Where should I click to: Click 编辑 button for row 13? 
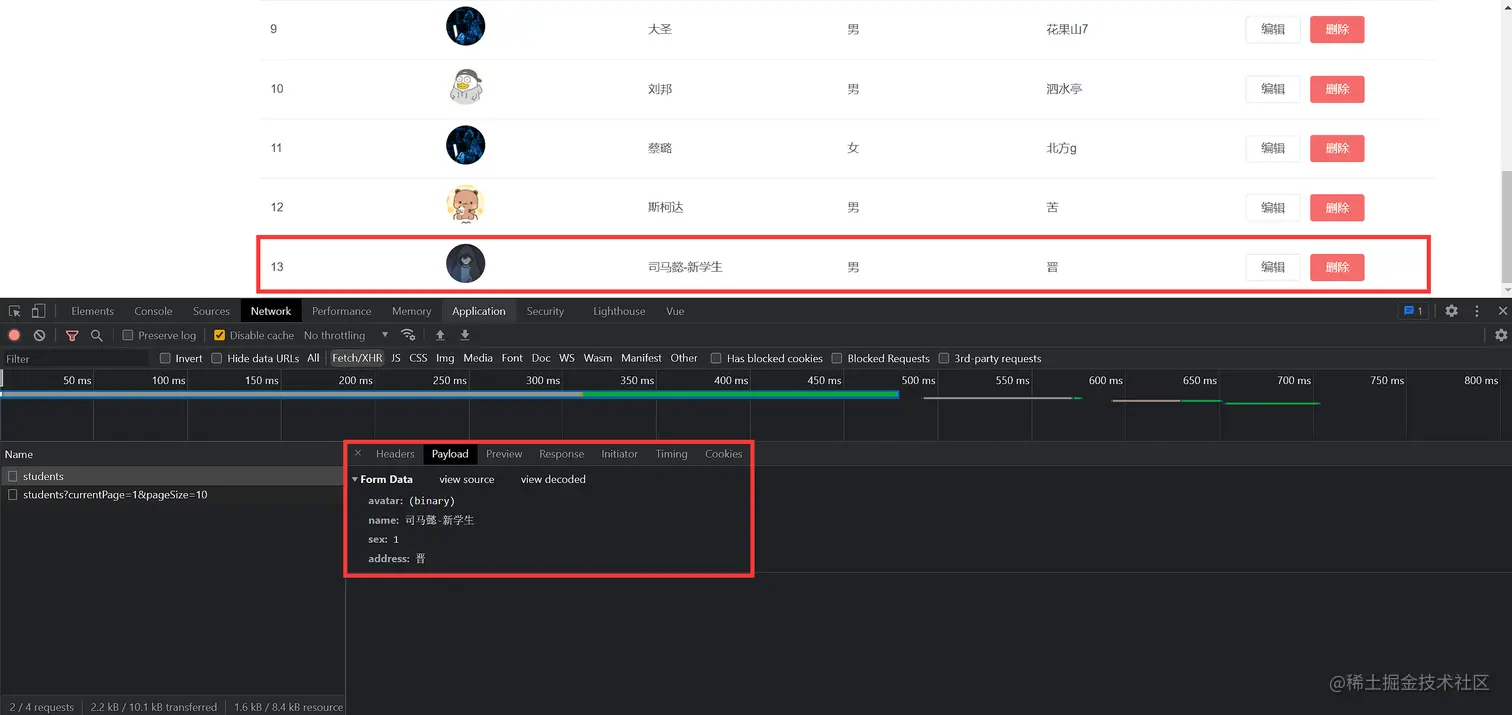[1273, 267]
